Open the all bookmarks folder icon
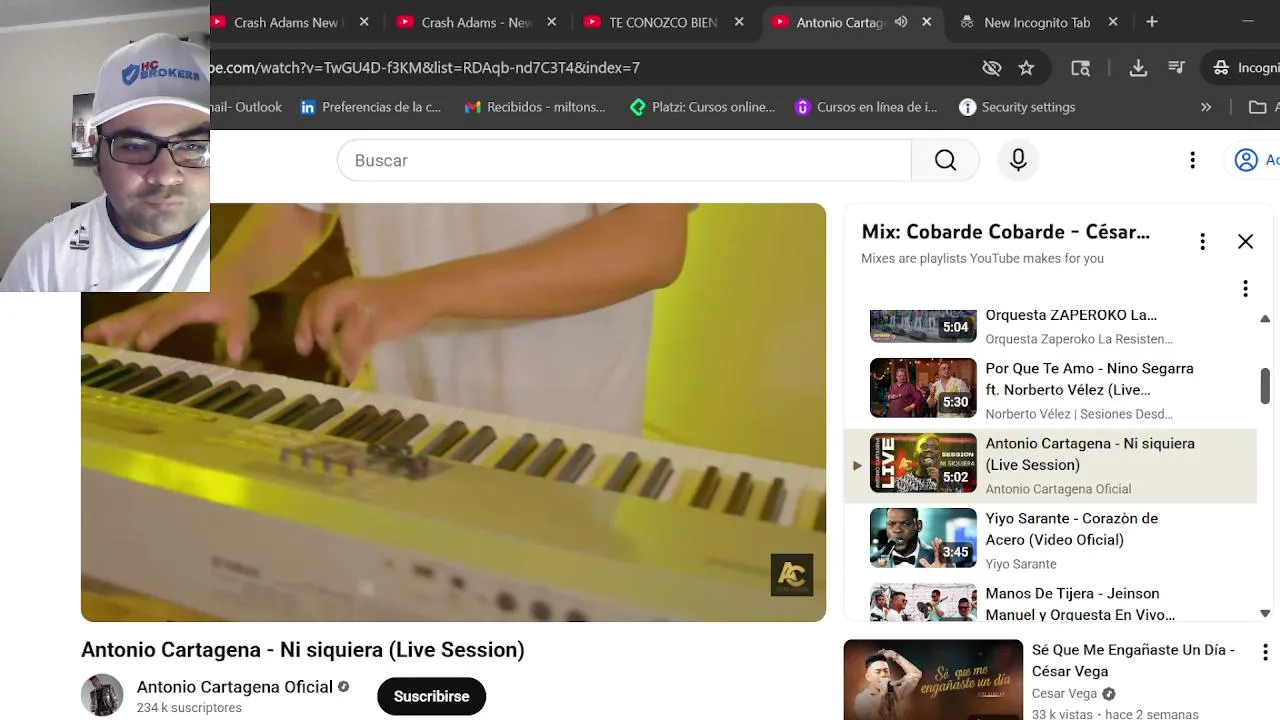This screenshot has width=1280, height=720. point(1258,107)
